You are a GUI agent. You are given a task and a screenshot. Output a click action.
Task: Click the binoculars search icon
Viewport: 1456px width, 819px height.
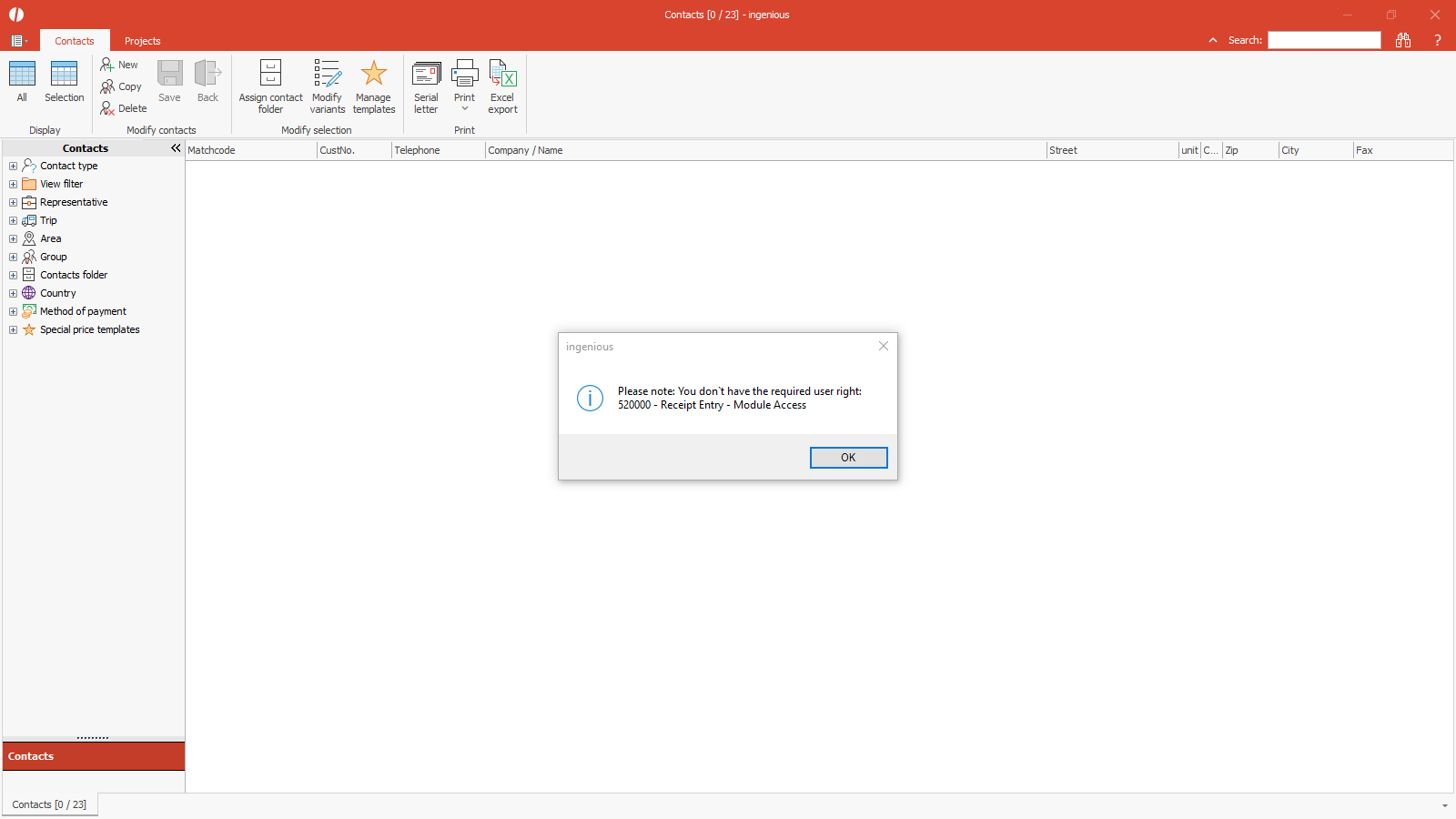[1403, 40]
